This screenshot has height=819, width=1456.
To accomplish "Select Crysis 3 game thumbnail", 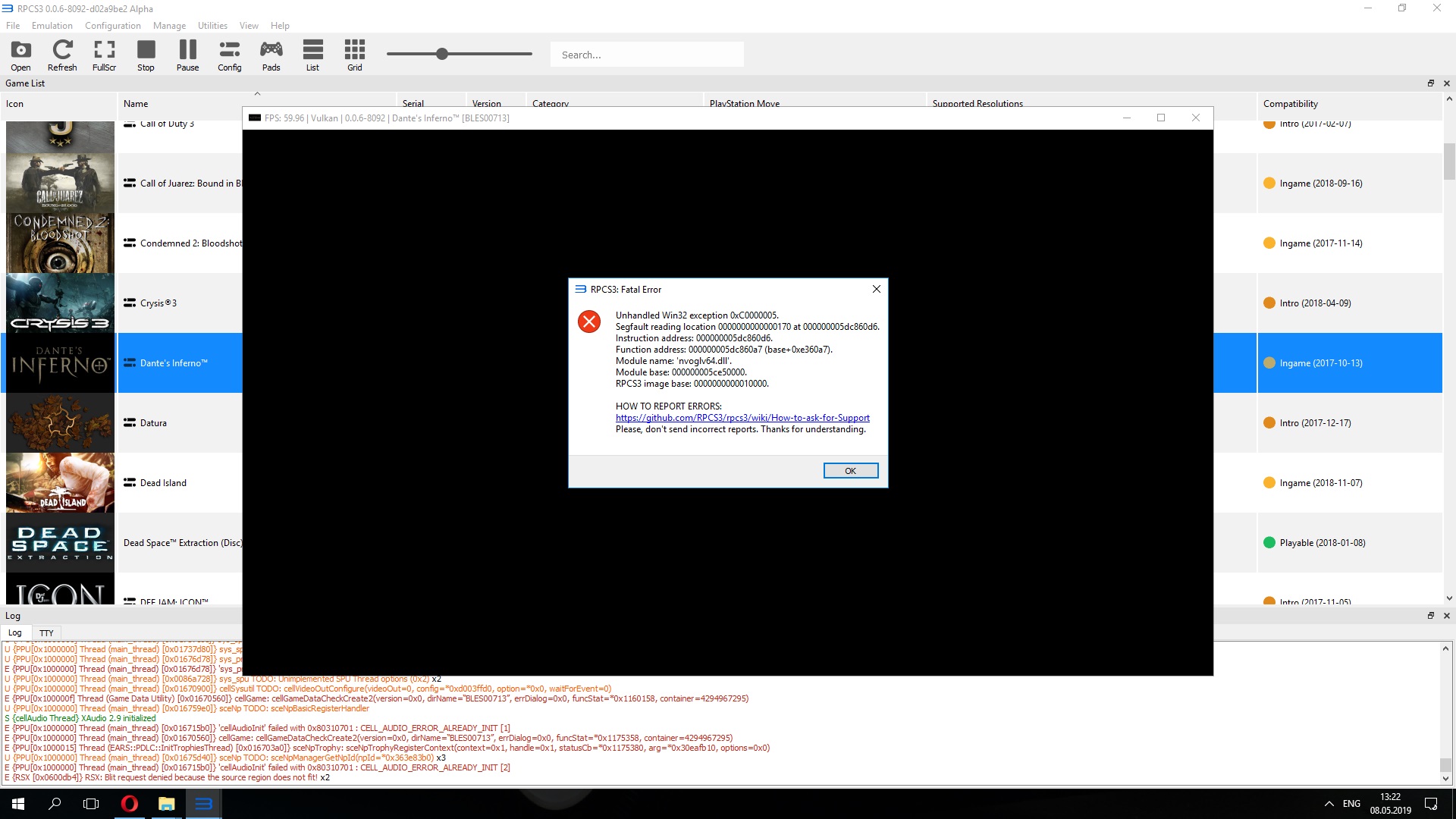I will pos(60,303).
